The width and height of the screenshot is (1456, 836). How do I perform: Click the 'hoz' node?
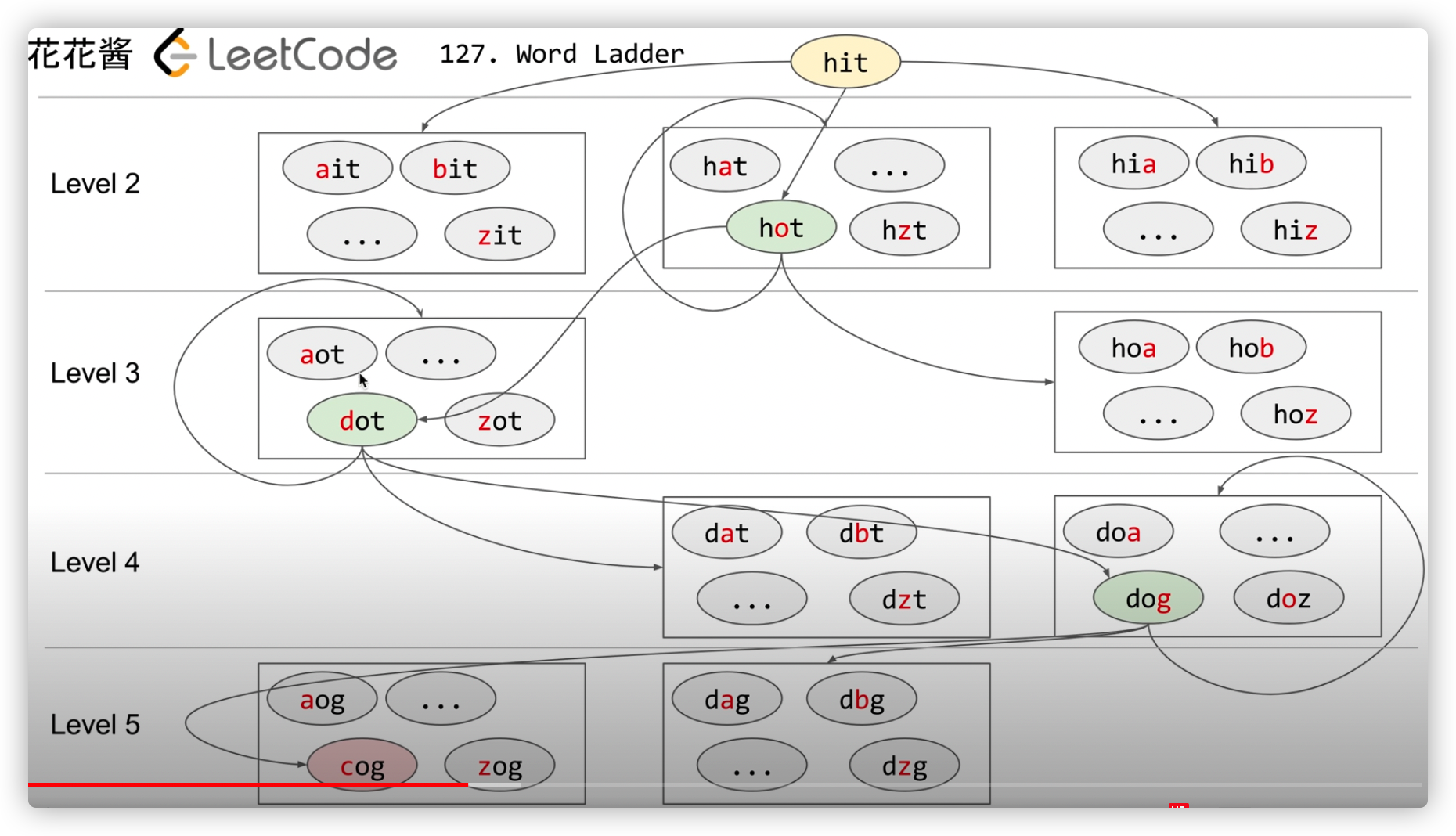click(1296, 414)
